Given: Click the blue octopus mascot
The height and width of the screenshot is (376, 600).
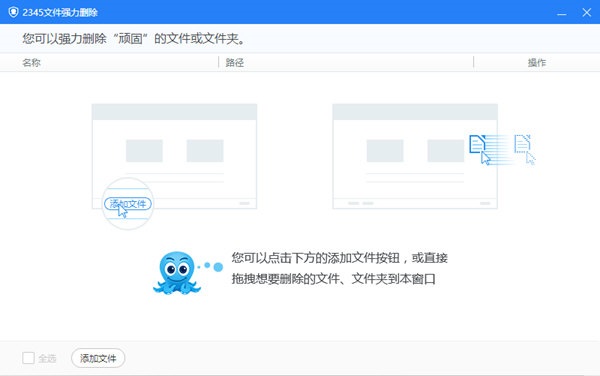Looking at the screenshot, I should 177,273.
